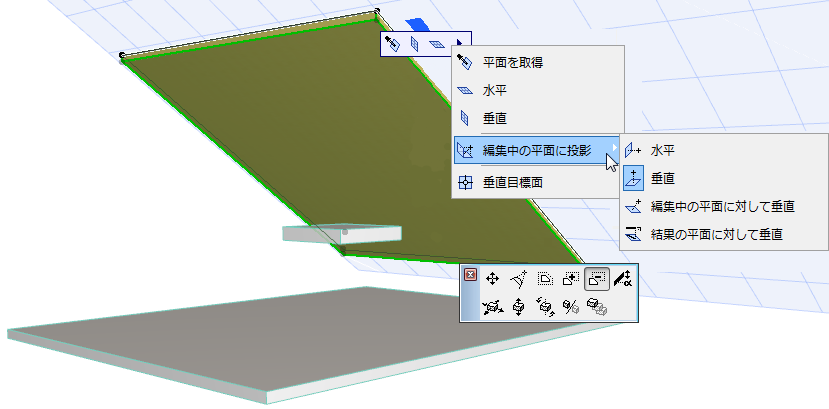Click the top-right roof corner node
The height and width of the screenshot is (409, 829).
click(x=376, y=11)
